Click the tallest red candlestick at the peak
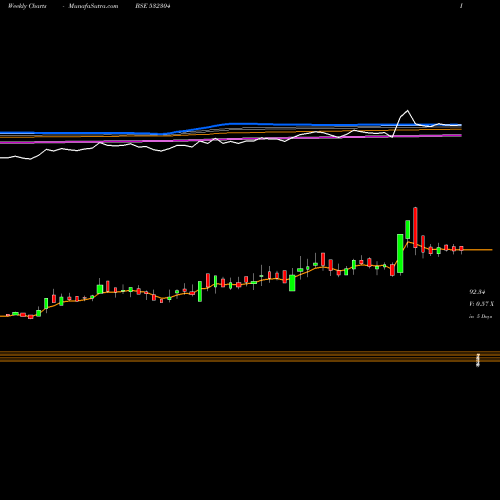This screenshot has height=500, width=500. 415,227
